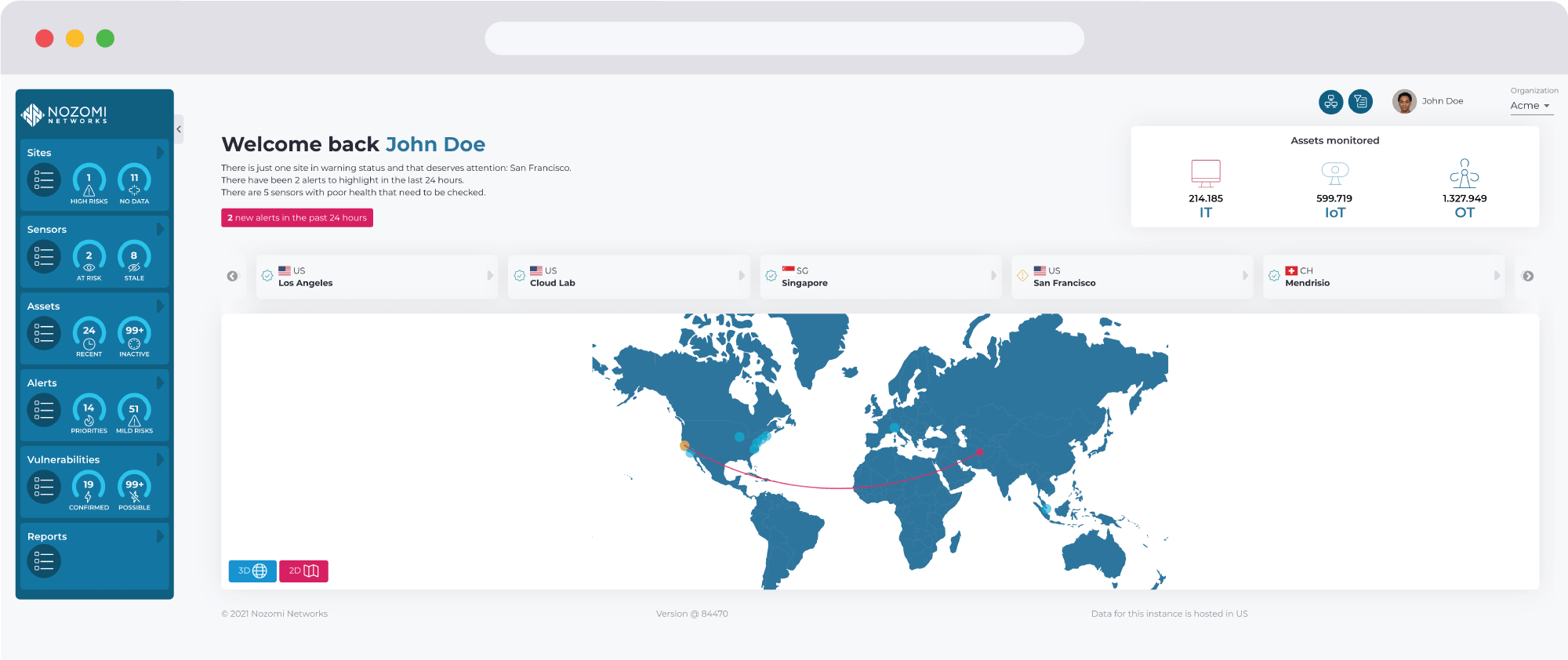Collapse the left sidebar panel

(179, 129)
